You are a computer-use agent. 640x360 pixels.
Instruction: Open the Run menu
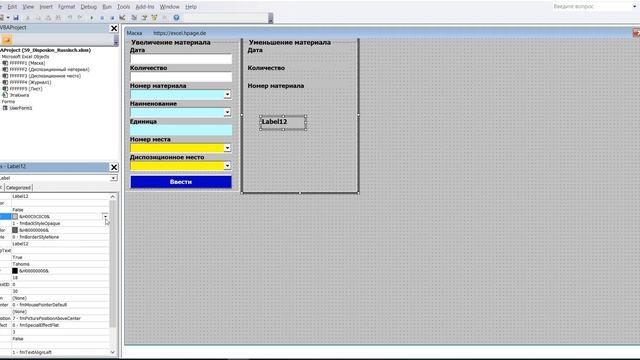[107, 7]
